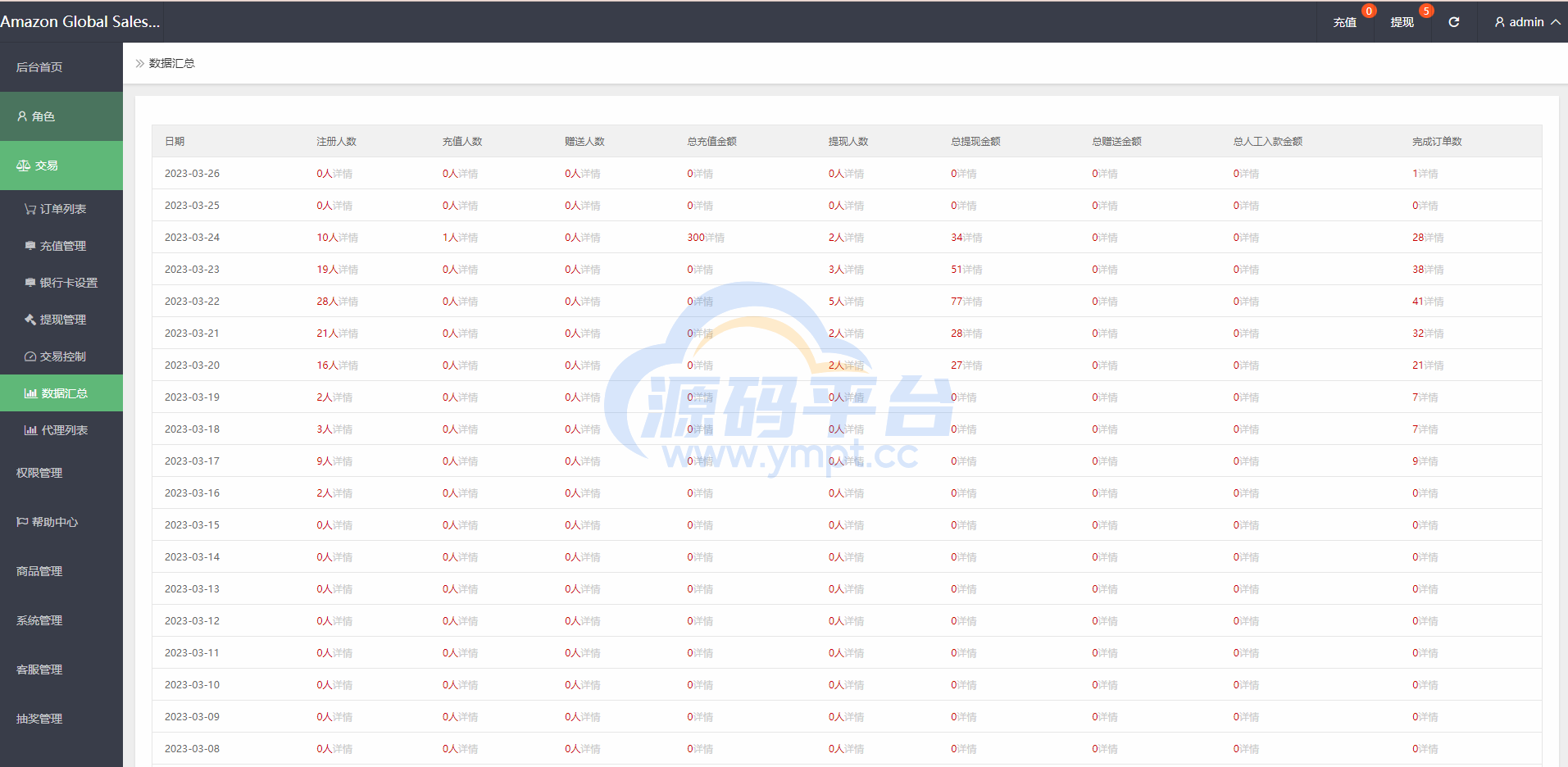Click the breadcrumb arrows before 数据汇总
Screen dimensions: 1568x767
click(139, 63)
